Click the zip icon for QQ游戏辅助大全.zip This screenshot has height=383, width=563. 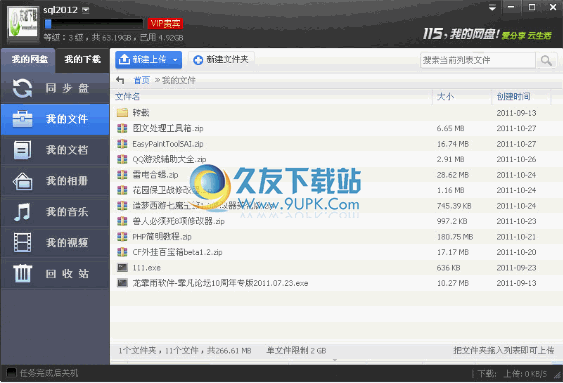click(122, 159)
